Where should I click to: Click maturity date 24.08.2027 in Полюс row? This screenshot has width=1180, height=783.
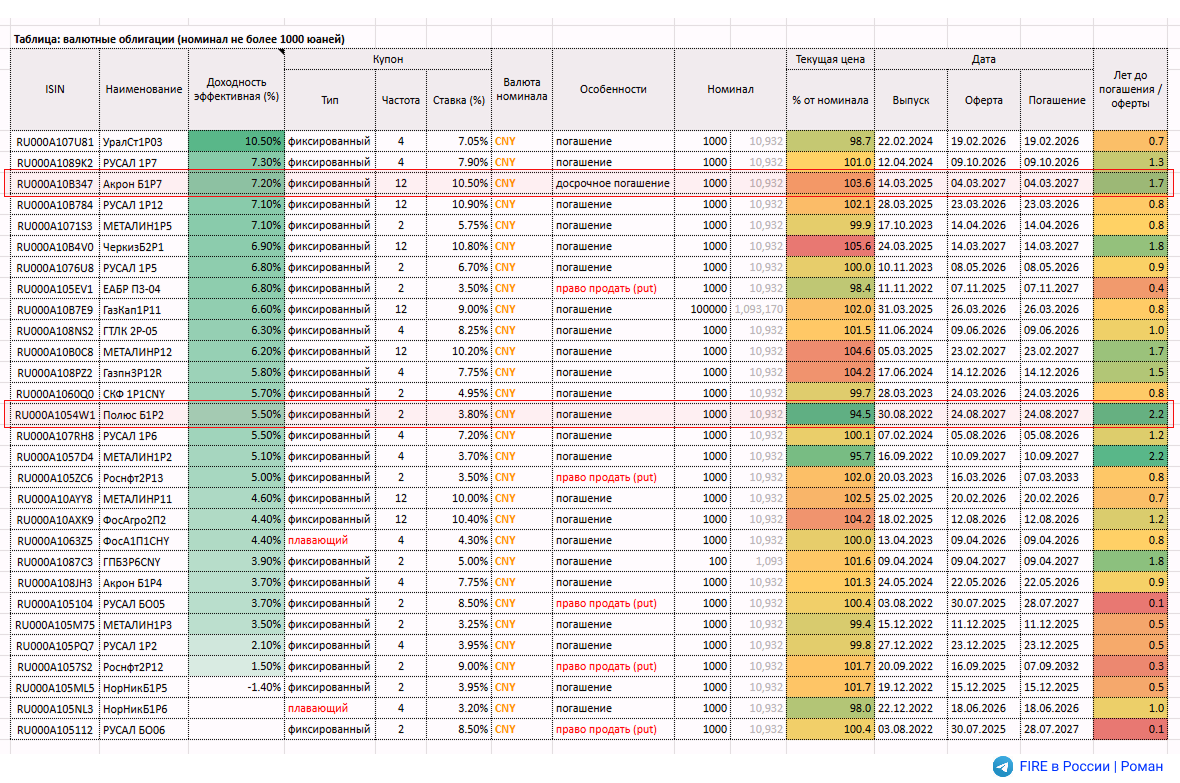[x=1057, y=415]
